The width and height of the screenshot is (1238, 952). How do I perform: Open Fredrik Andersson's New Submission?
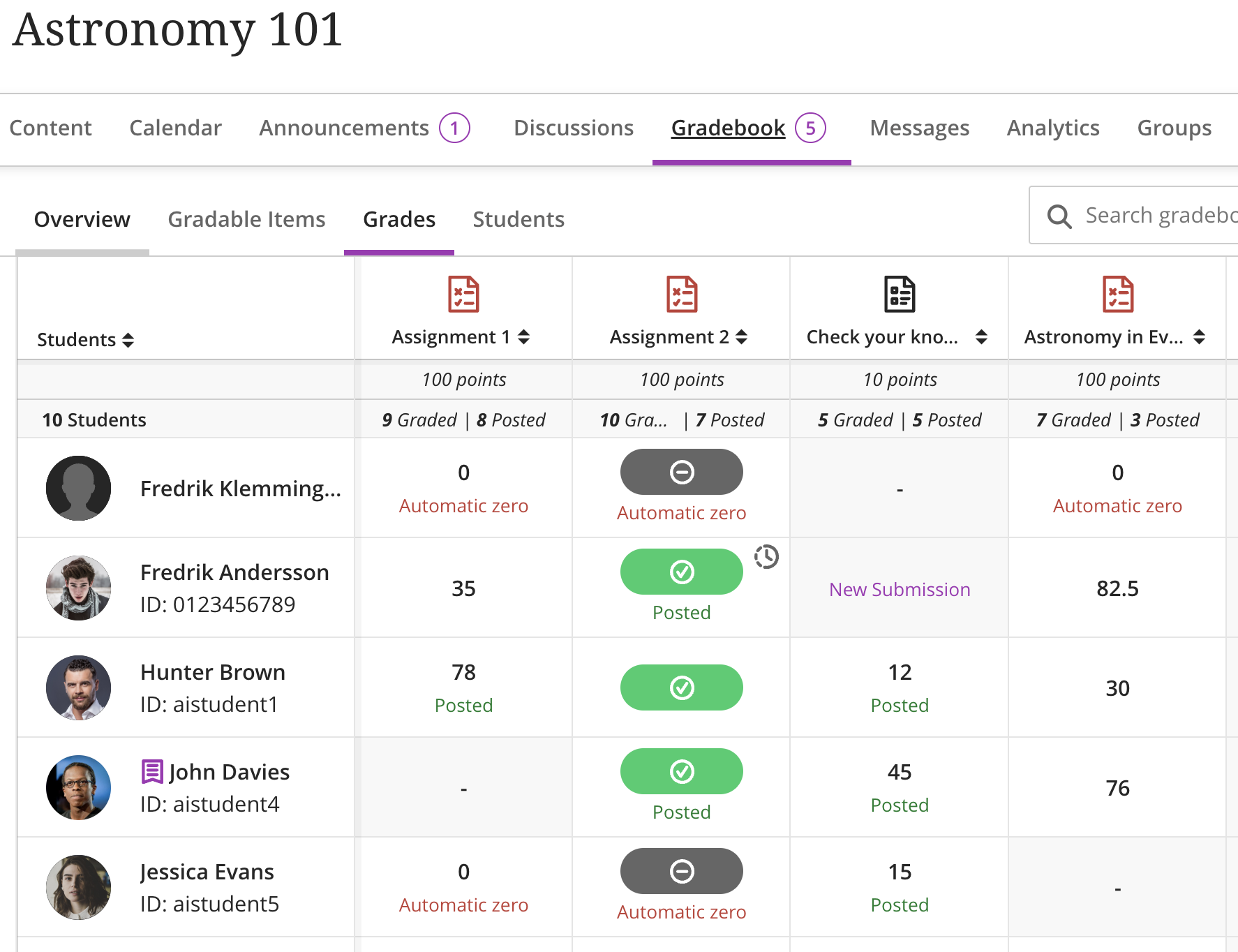point(899,589)
